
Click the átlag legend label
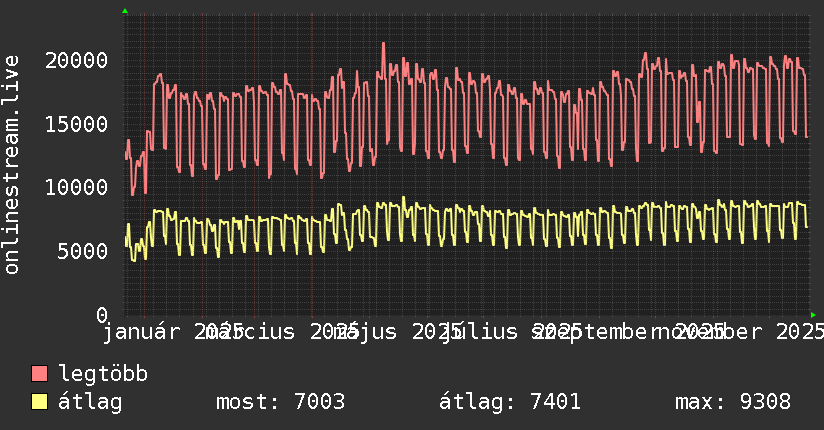point(90,402)
